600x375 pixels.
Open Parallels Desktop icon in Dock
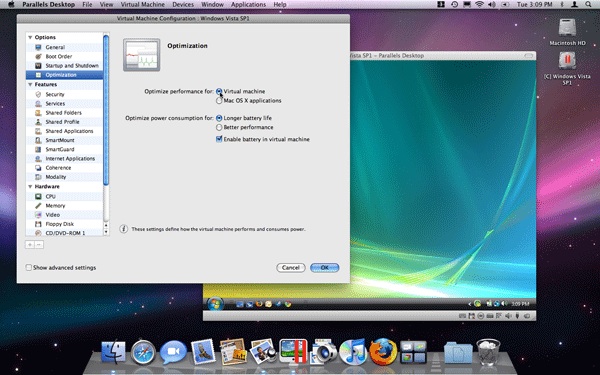[293, 351]
